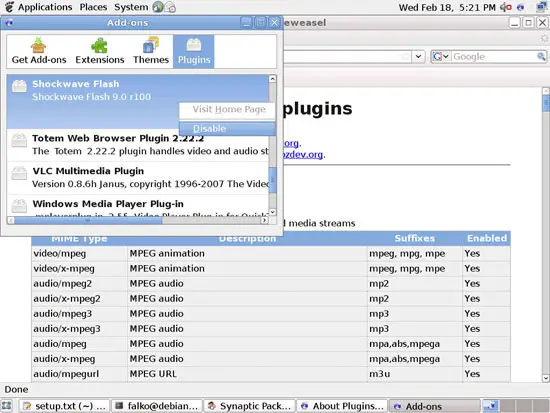The image size is (550, 413).
Task: Click the search magnifier icon
Action: [x=541, y=56]
